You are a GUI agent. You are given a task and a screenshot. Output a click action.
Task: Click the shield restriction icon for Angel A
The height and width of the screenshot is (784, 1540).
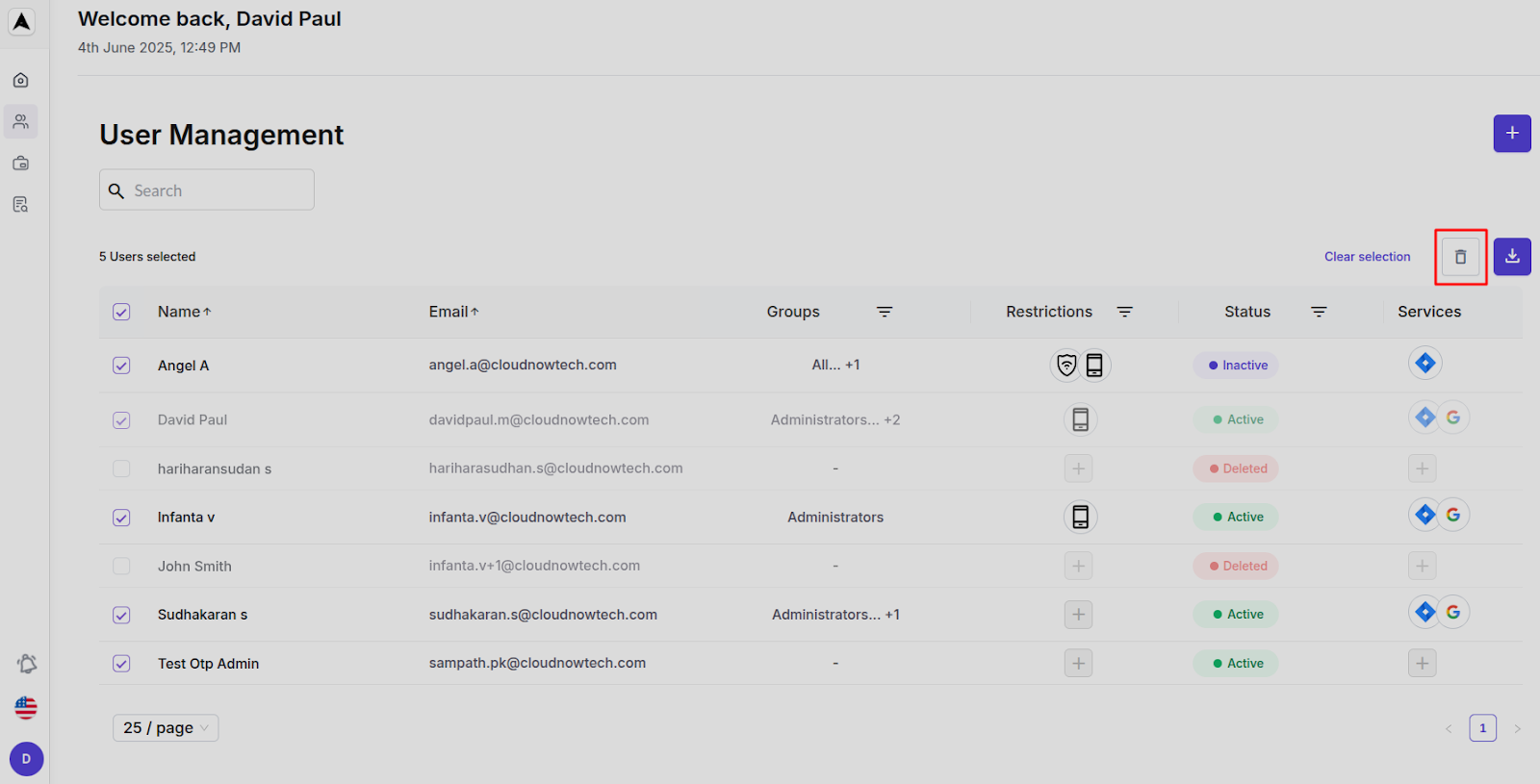tap(1066, 366)
